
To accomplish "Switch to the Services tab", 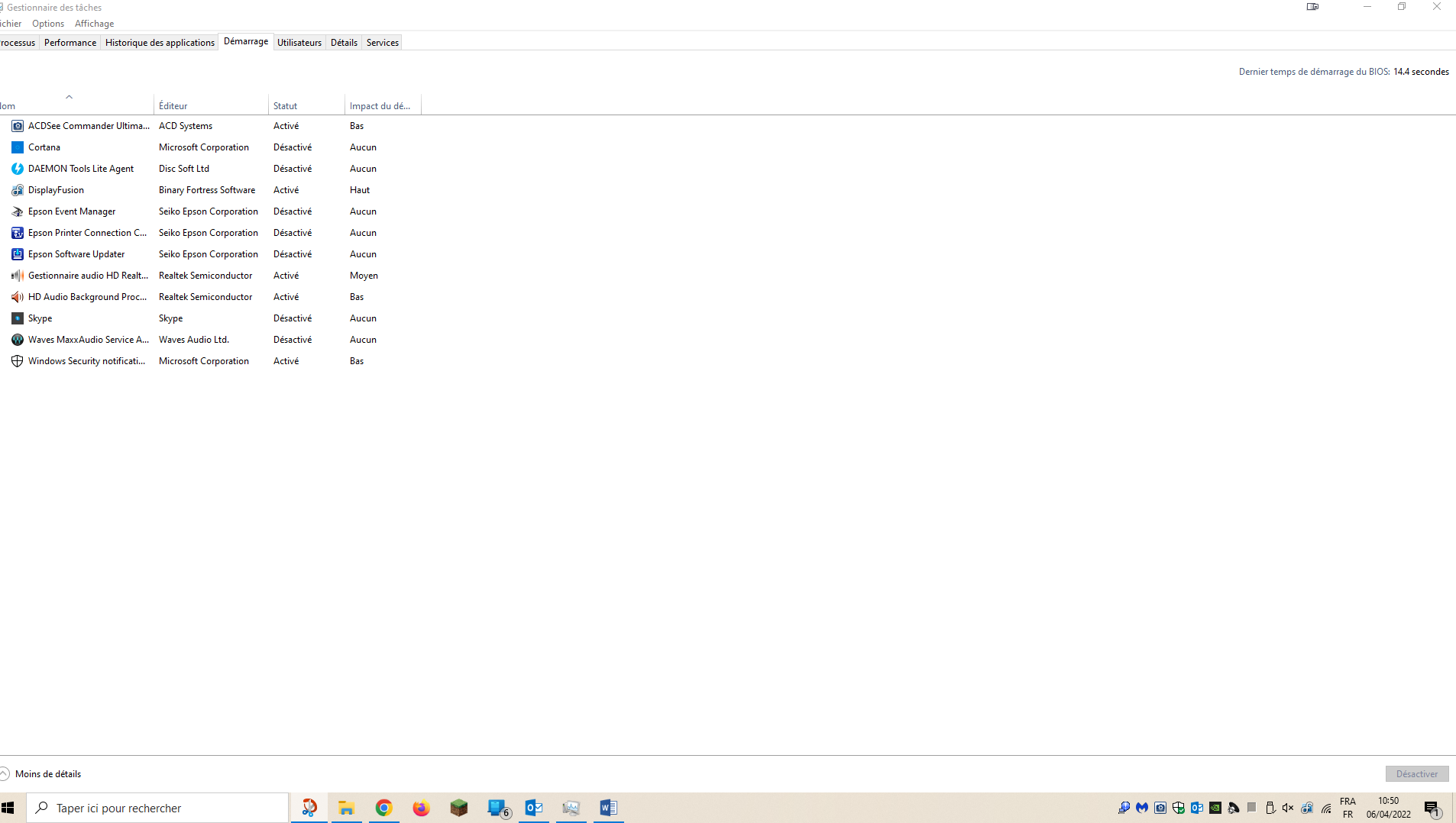I will click(383, 43).
